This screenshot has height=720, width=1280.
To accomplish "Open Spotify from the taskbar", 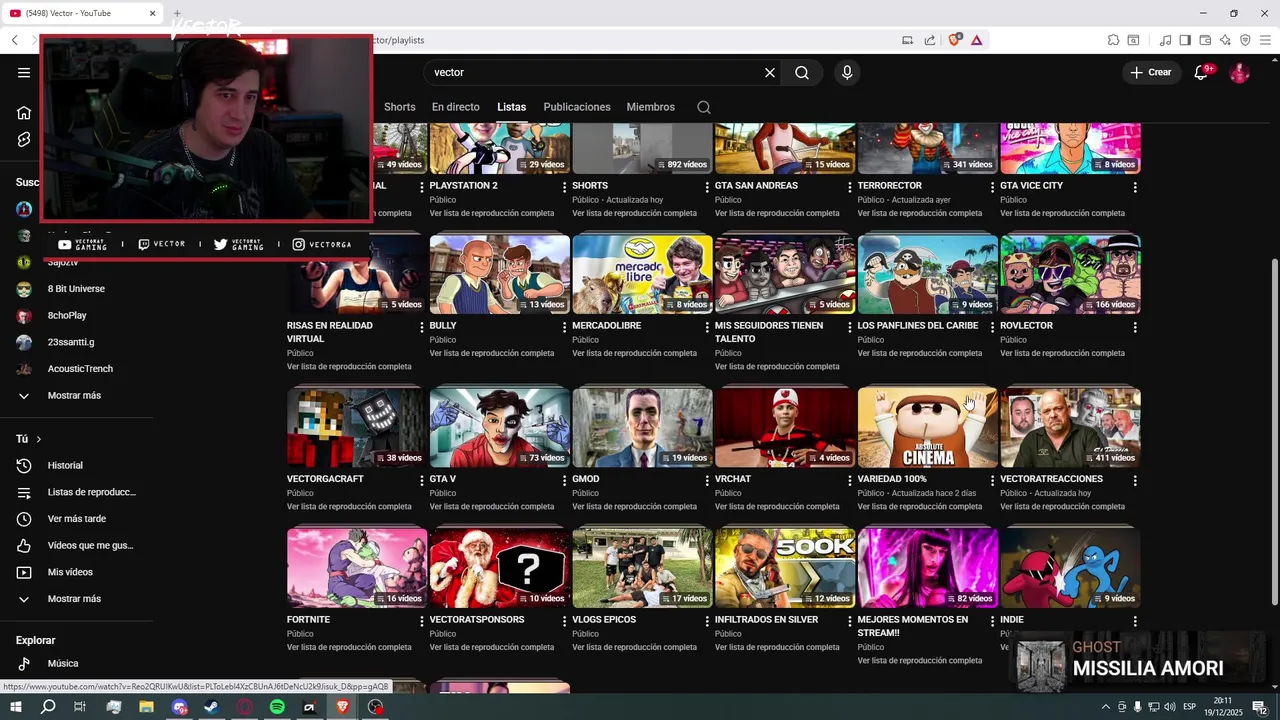I will point(277,707).
